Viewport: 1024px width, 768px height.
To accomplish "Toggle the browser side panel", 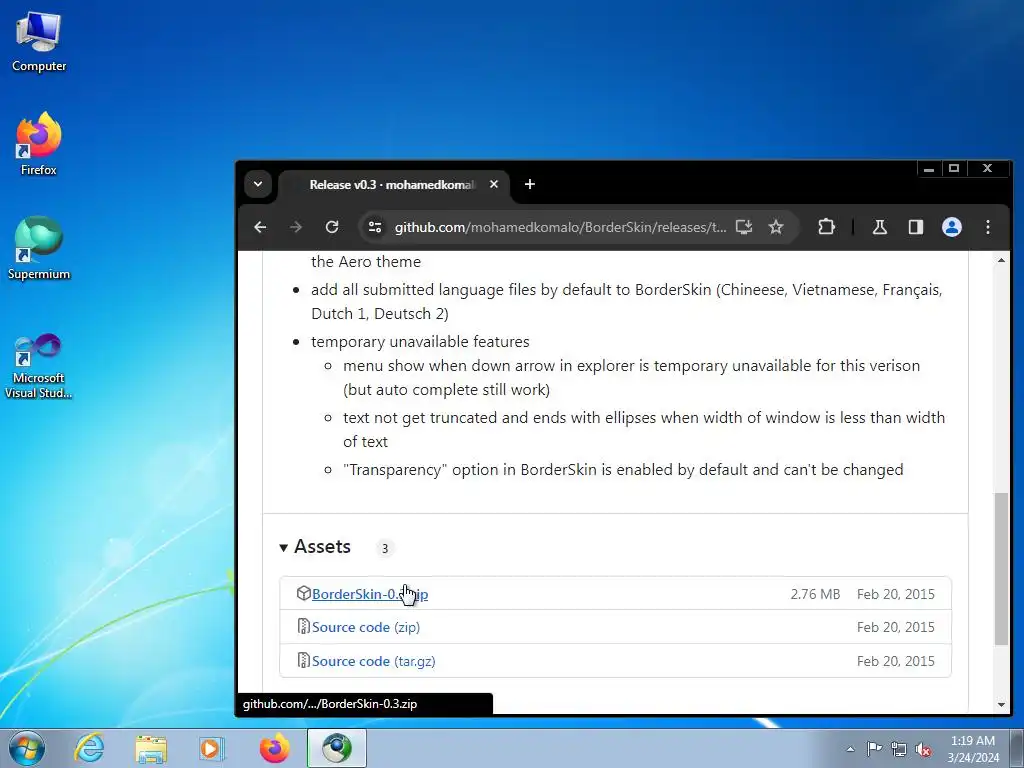I will (916, 227).
